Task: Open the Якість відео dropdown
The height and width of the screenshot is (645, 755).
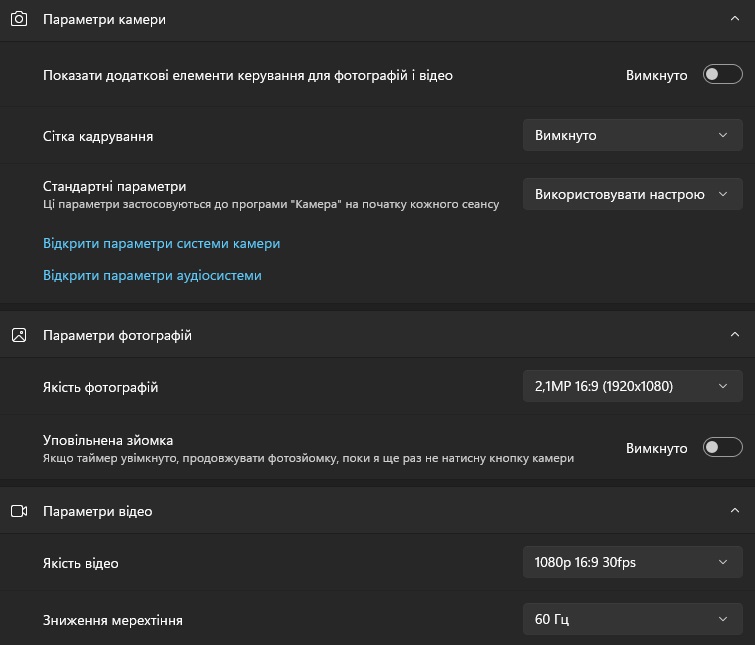Action: [633, 562]
